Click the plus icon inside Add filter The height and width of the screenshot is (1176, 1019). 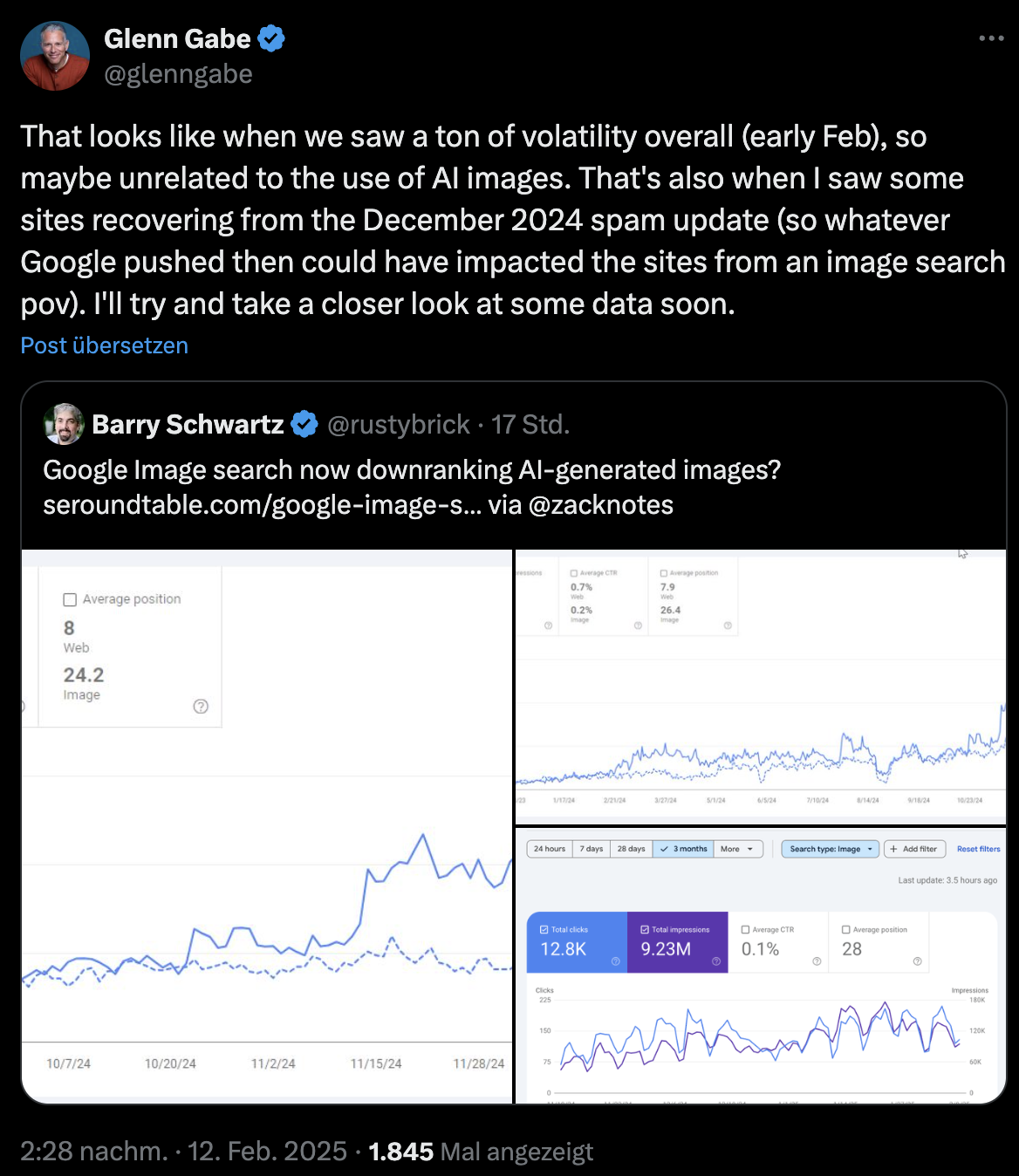point(892,848)
